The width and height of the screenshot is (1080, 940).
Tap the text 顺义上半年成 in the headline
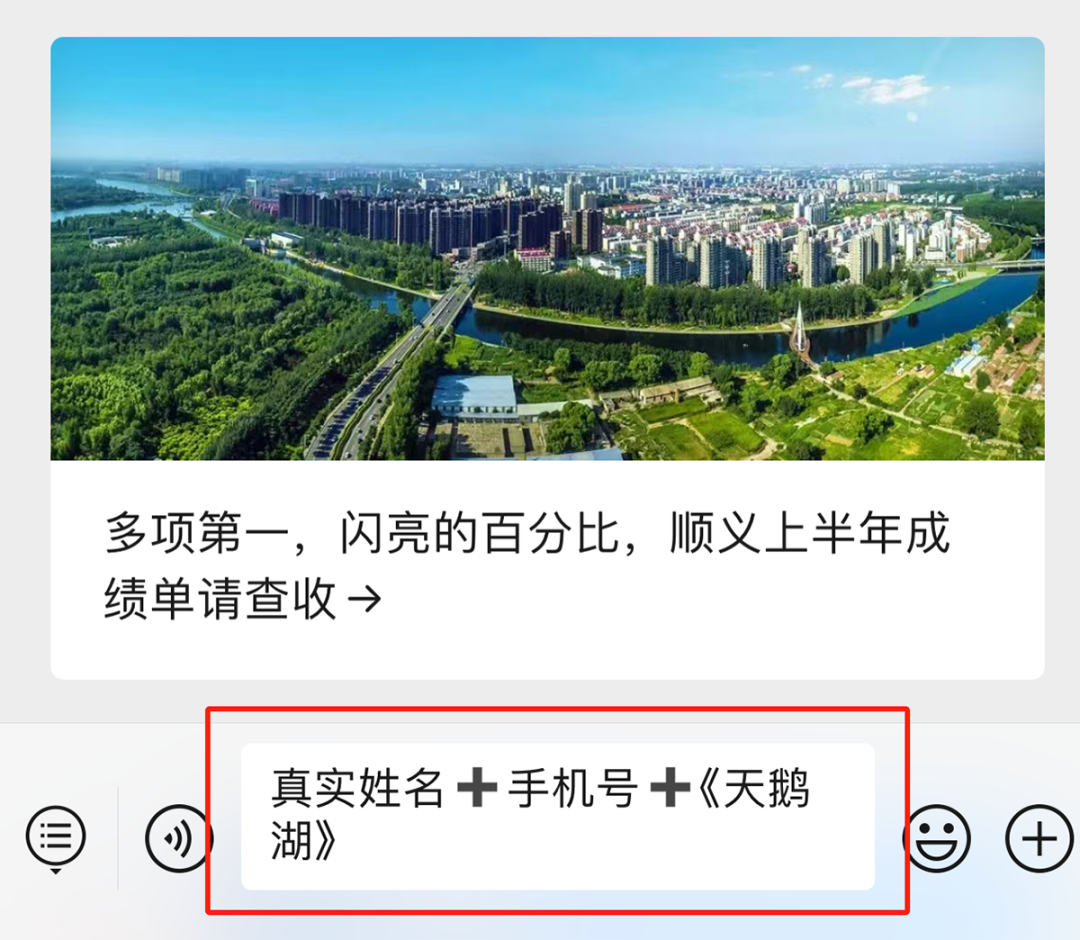coord(811,532)
